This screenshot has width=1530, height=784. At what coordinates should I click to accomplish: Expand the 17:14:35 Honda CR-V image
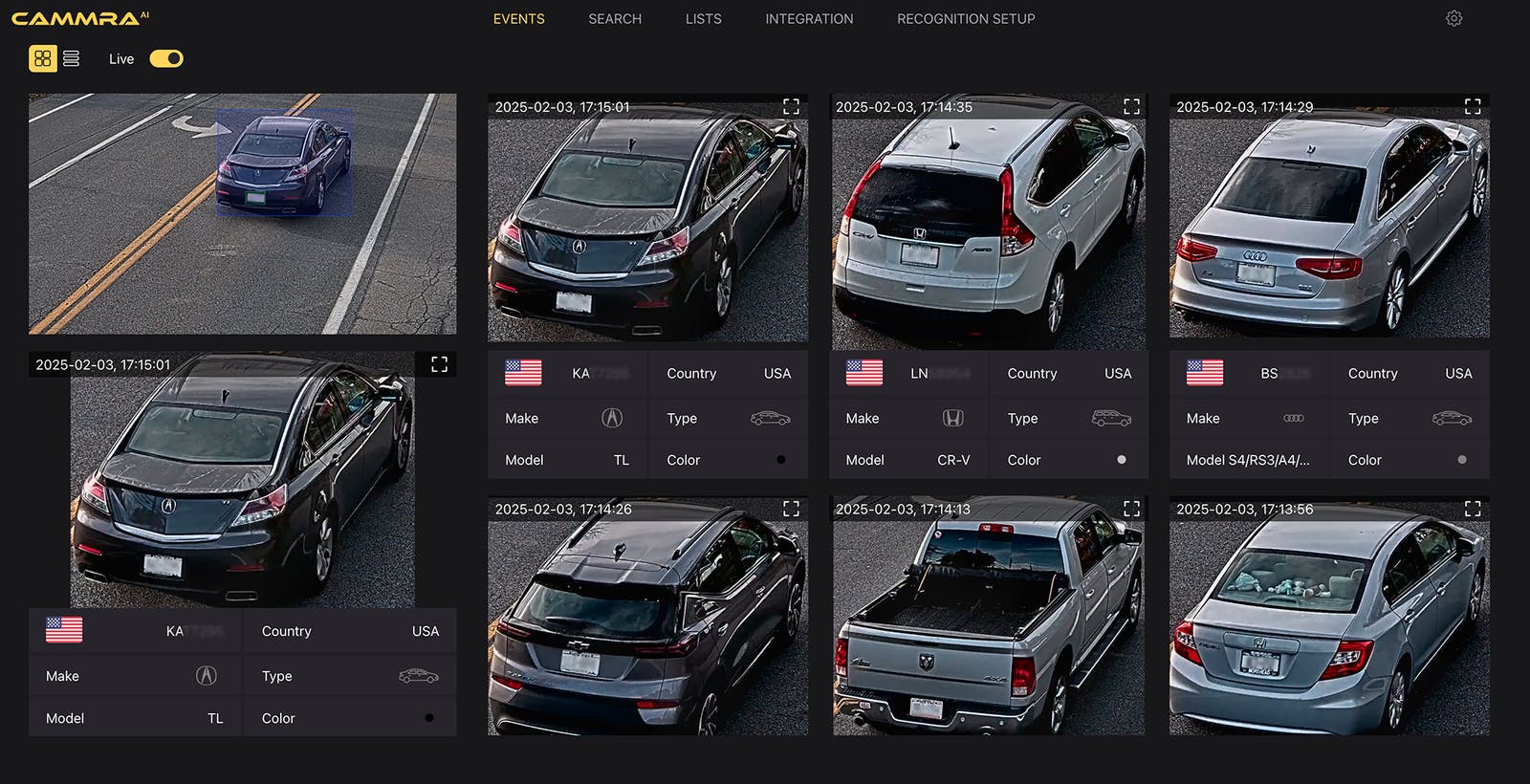click(1131, 107)
